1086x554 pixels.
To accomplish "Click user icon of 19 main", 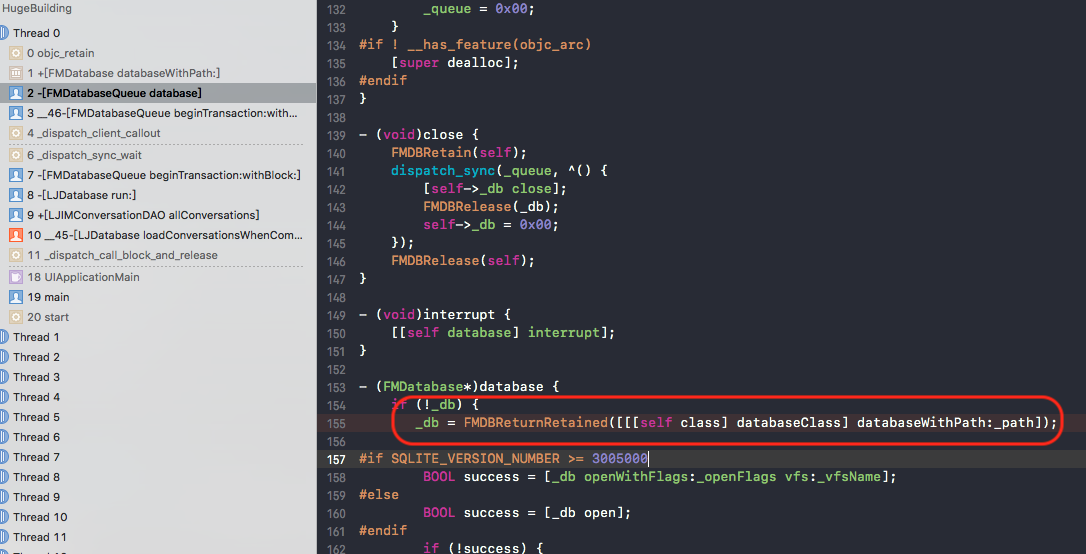I will click(16, 297).
